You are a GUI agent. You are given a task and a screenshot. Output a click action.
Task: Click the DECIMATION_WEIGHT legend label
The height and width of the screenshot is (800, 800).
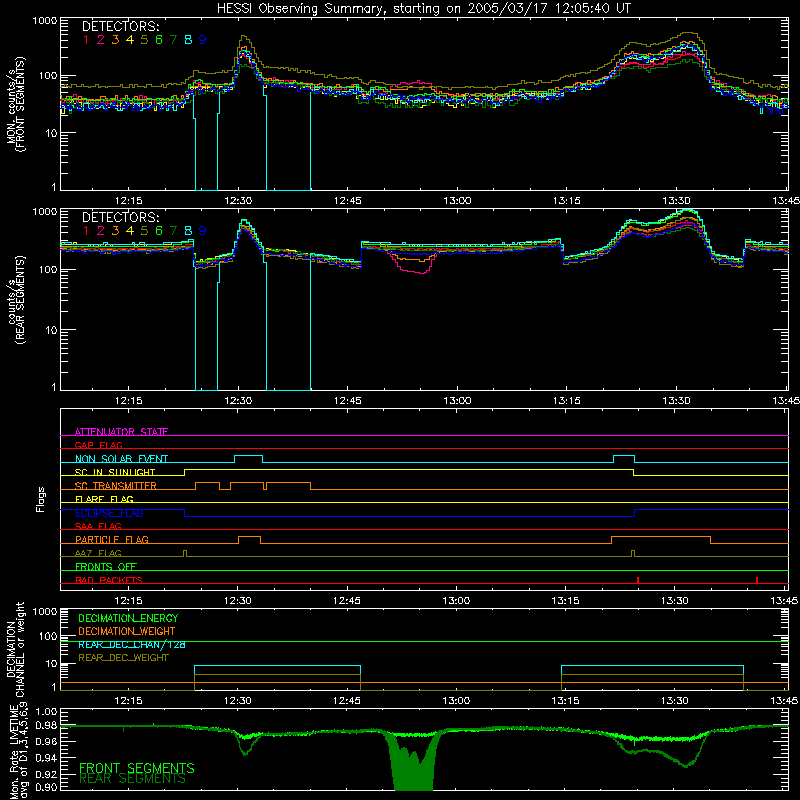point(127,631)
